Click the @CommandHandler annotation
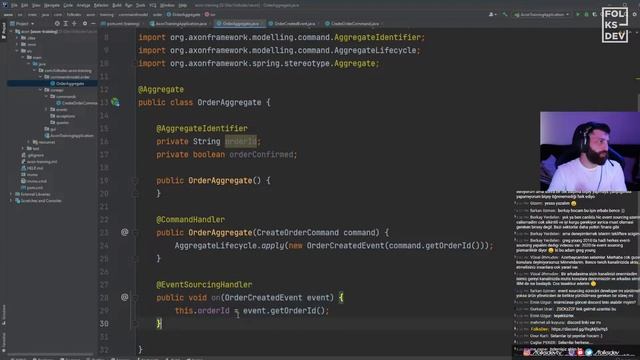640x360 pixels. click(190, 220)
